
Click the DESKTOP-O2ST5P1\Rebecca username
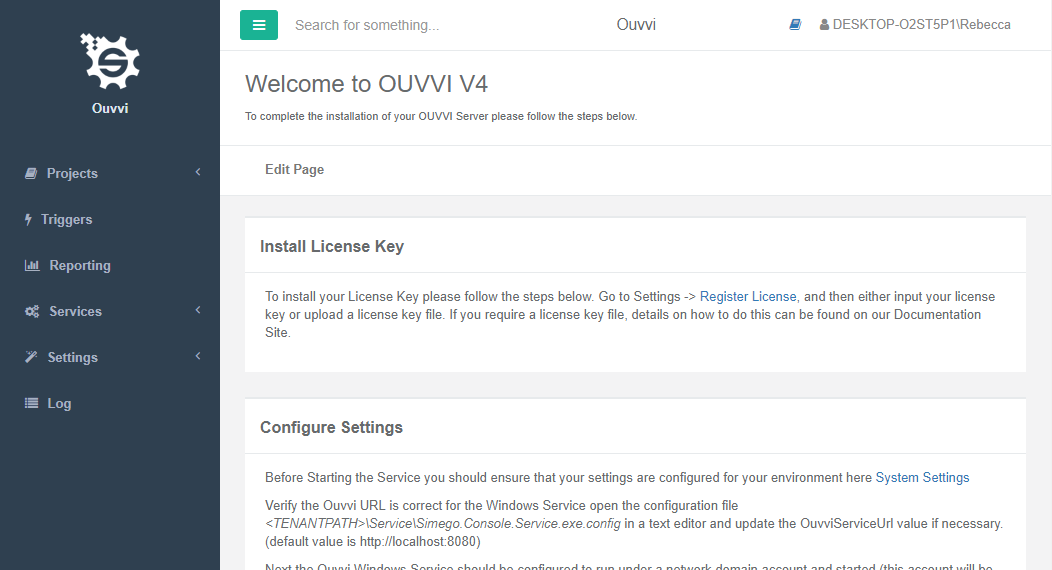click(x=922, y=25)
